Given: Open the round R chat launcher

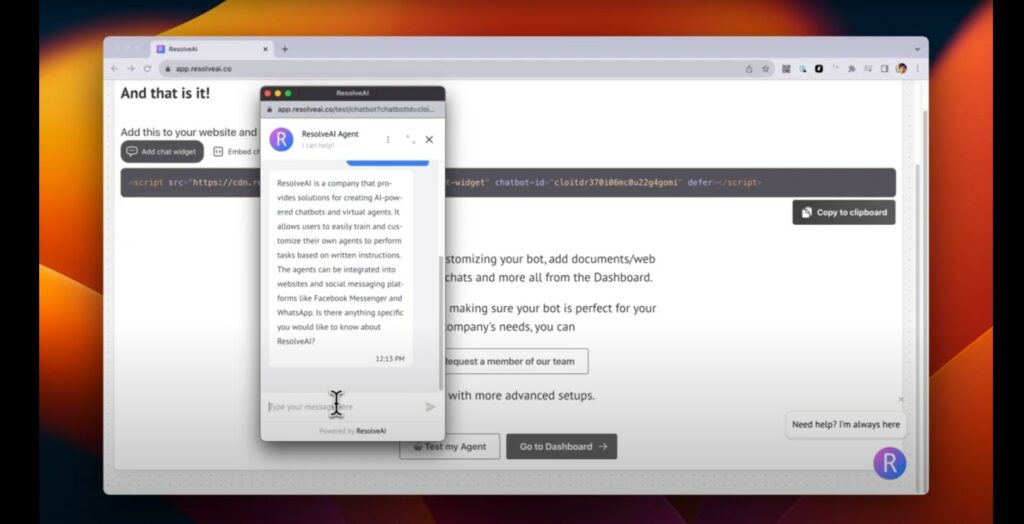Looking at the screenshot, I should 889,463.
